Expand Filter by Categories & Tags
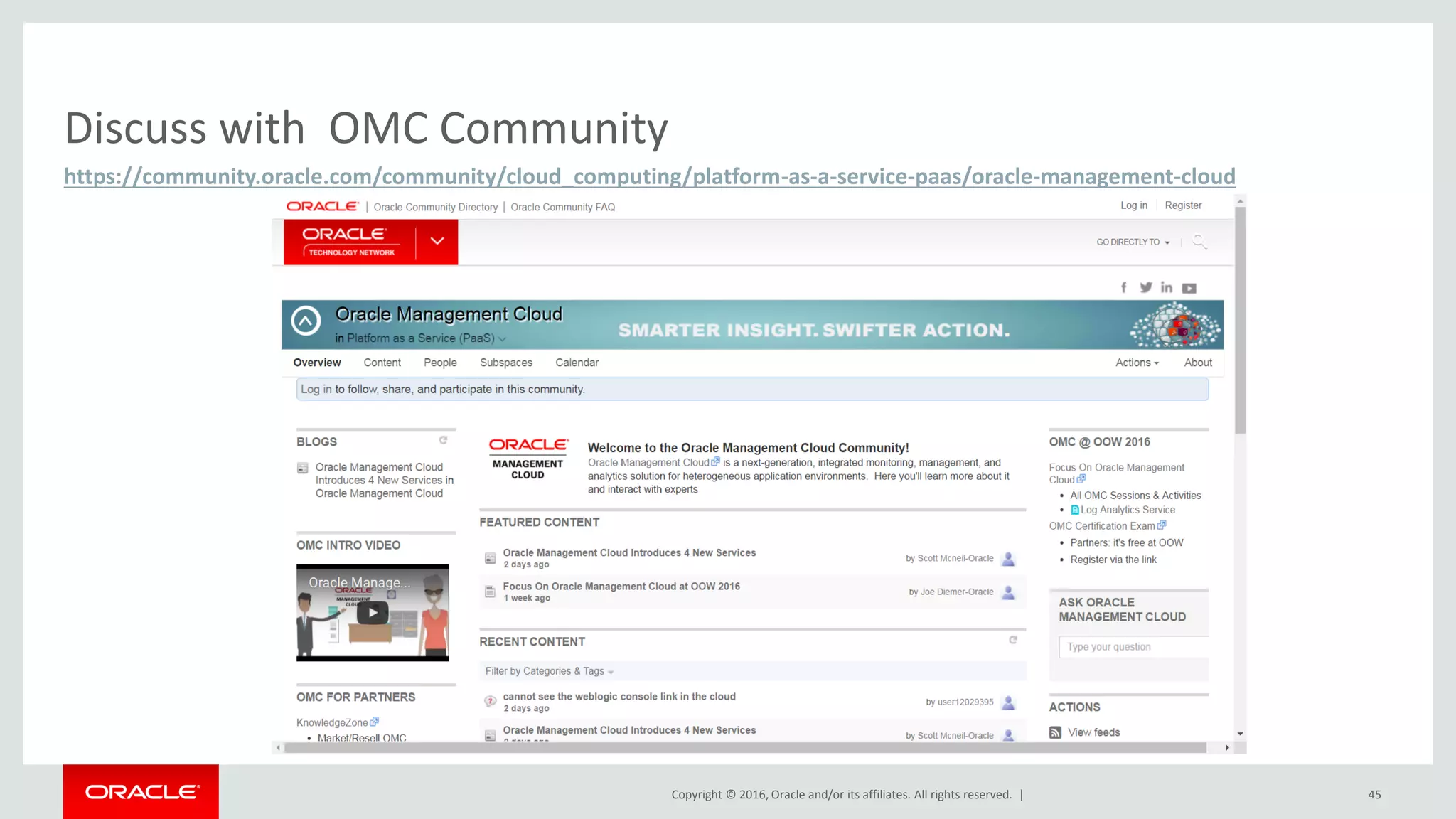This screenshot has height=819, width=1456. pyautogui.click(x=549, y=671)
